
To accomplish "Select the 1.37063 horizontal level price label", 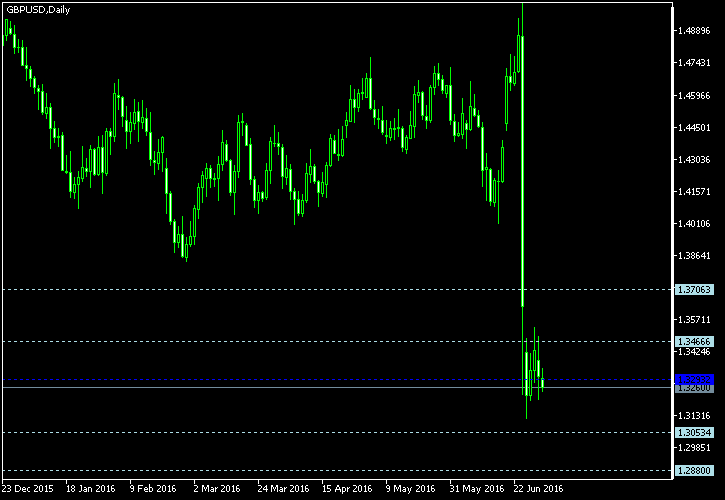I will (x=694, y=290).
